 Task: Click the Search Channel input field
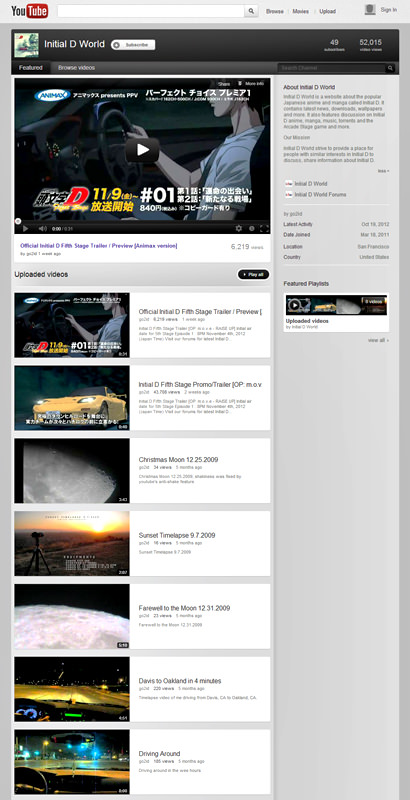331,68
